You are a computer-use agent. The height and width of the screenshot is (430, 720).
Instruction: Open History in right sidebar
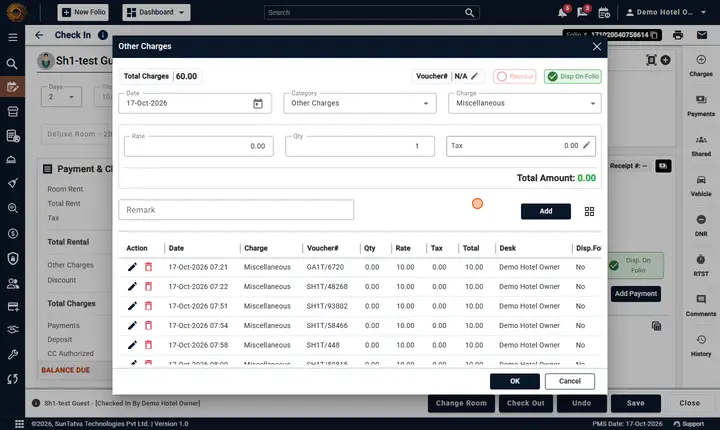click(701, 345)
